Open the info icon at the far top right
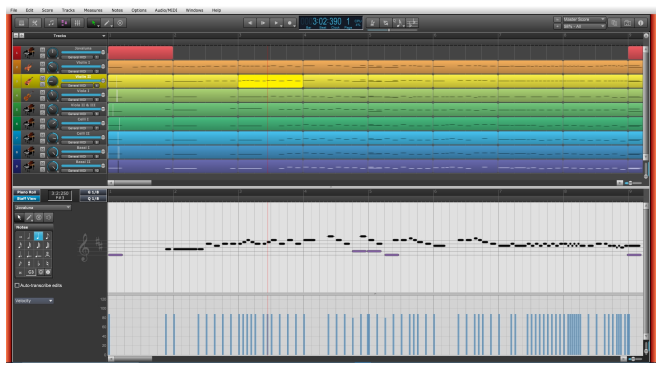 (x=641, y=23)
